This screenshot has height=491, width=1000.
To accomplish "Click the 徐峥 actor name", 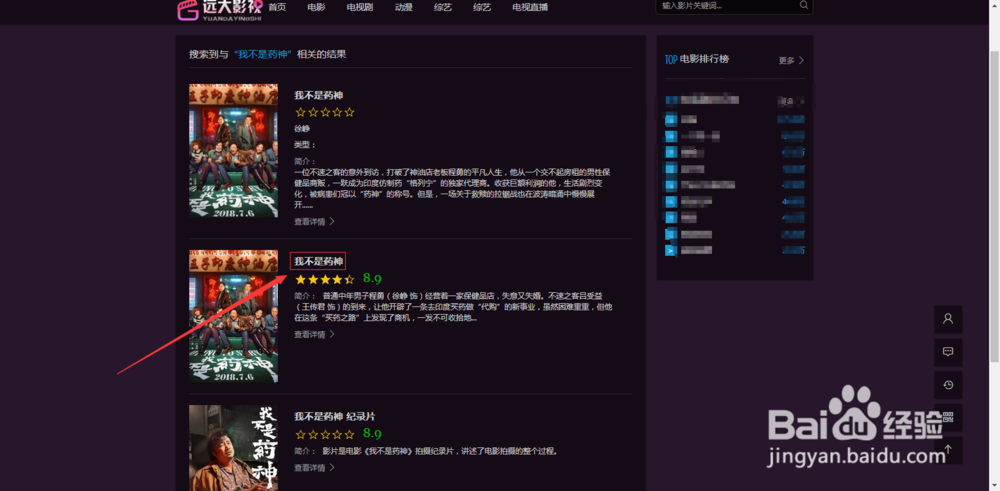I will [301, 128].
